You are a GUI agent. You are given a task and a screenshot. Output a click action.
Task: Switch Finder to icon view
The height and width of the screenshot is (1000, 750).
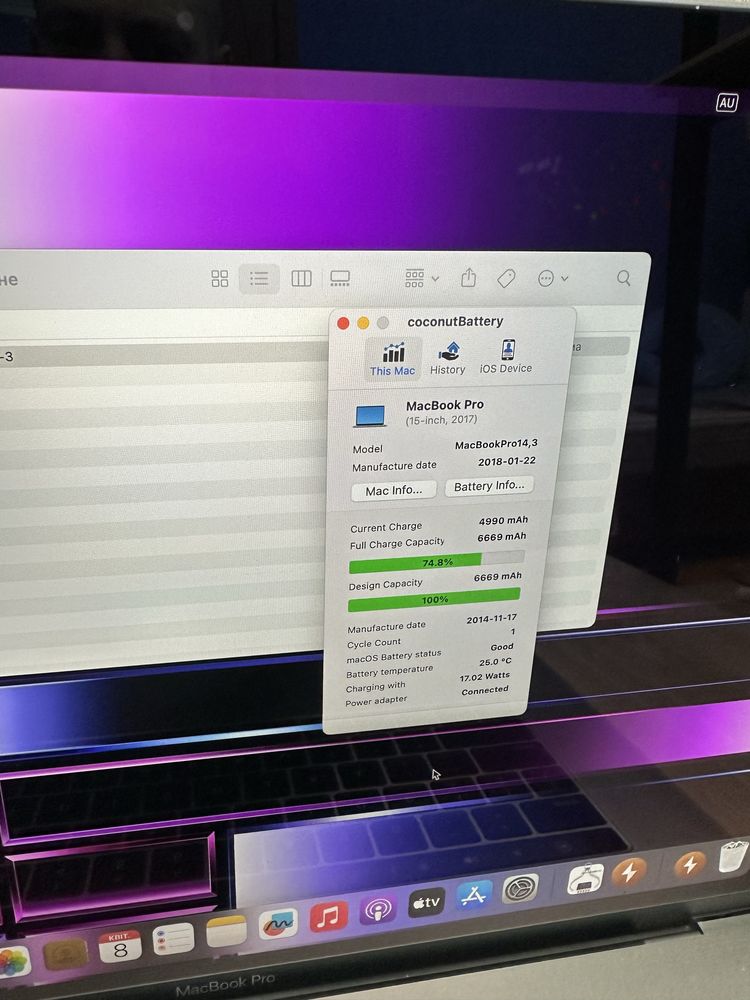tap(219, 279)
